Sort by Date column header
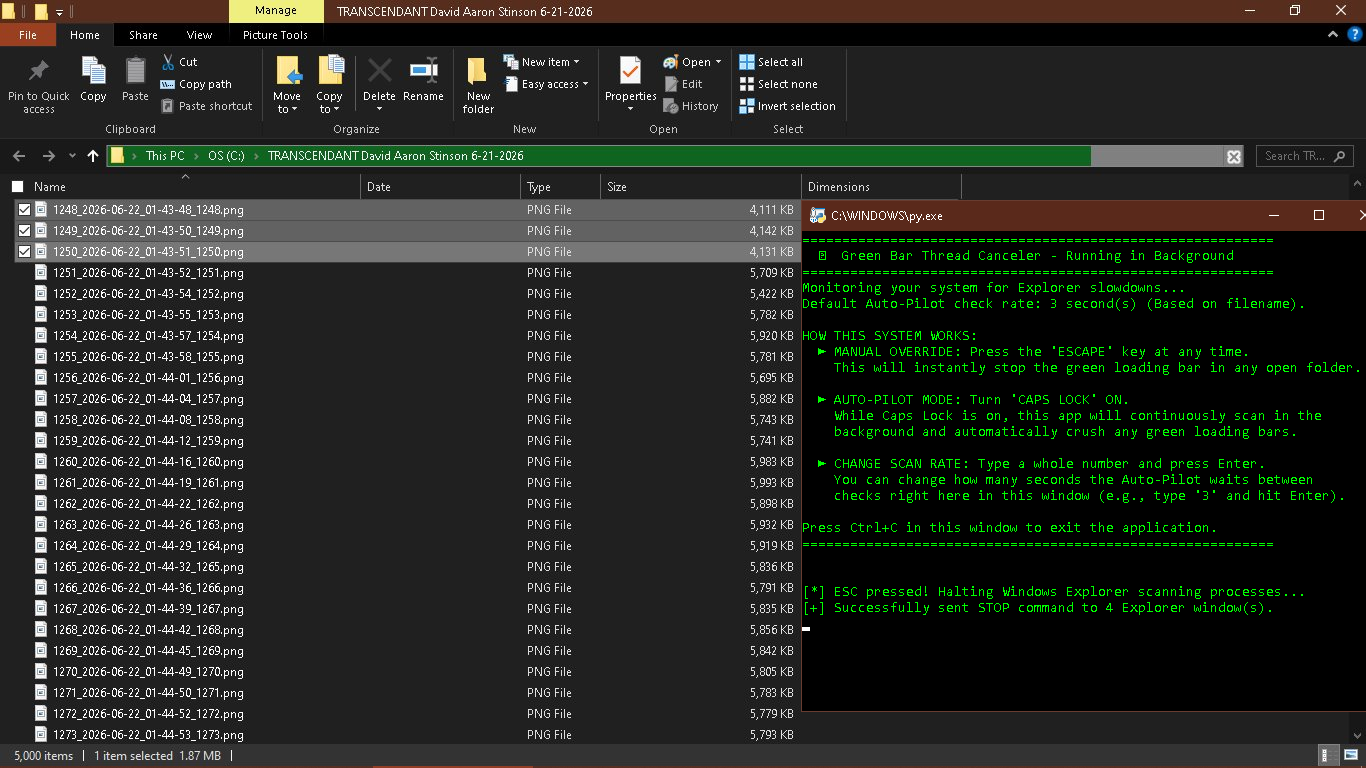The image size is (1366, 768). click(440, 187)
